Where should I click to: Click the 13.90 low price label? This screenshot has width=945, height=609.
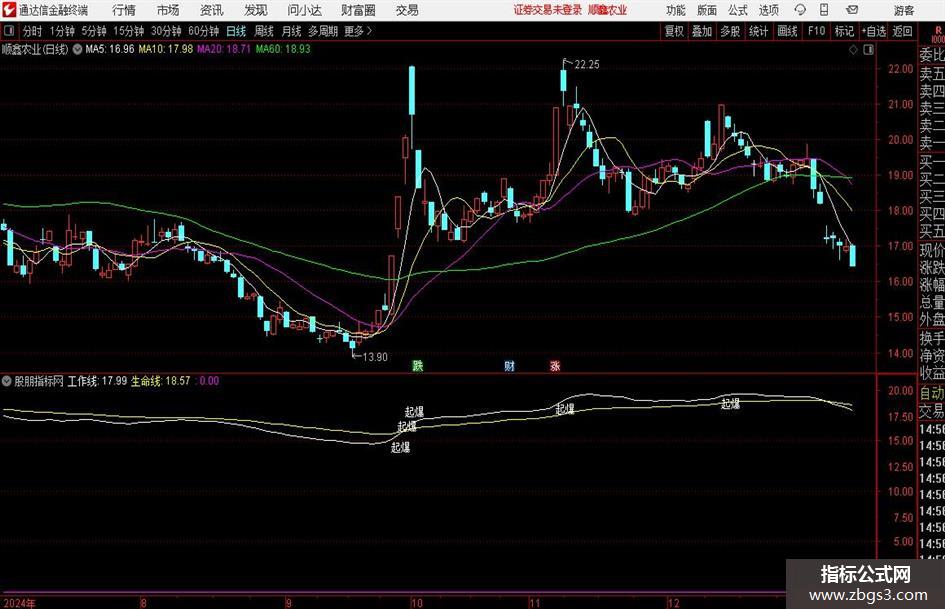(x=375, y=357)
